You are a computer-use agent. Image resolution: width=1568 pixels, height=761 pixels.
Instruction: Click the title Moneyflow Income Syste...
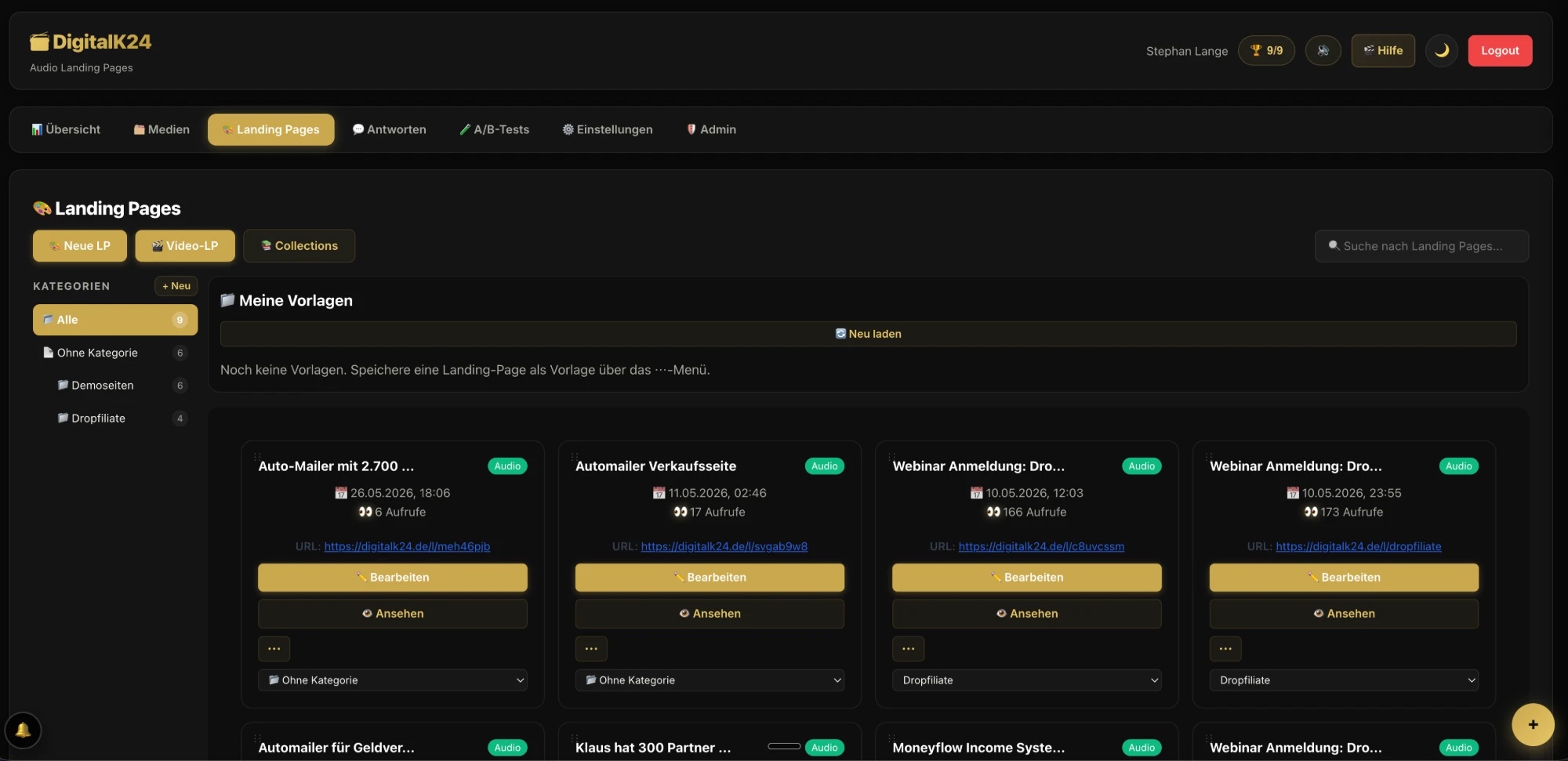coord(978,748)
